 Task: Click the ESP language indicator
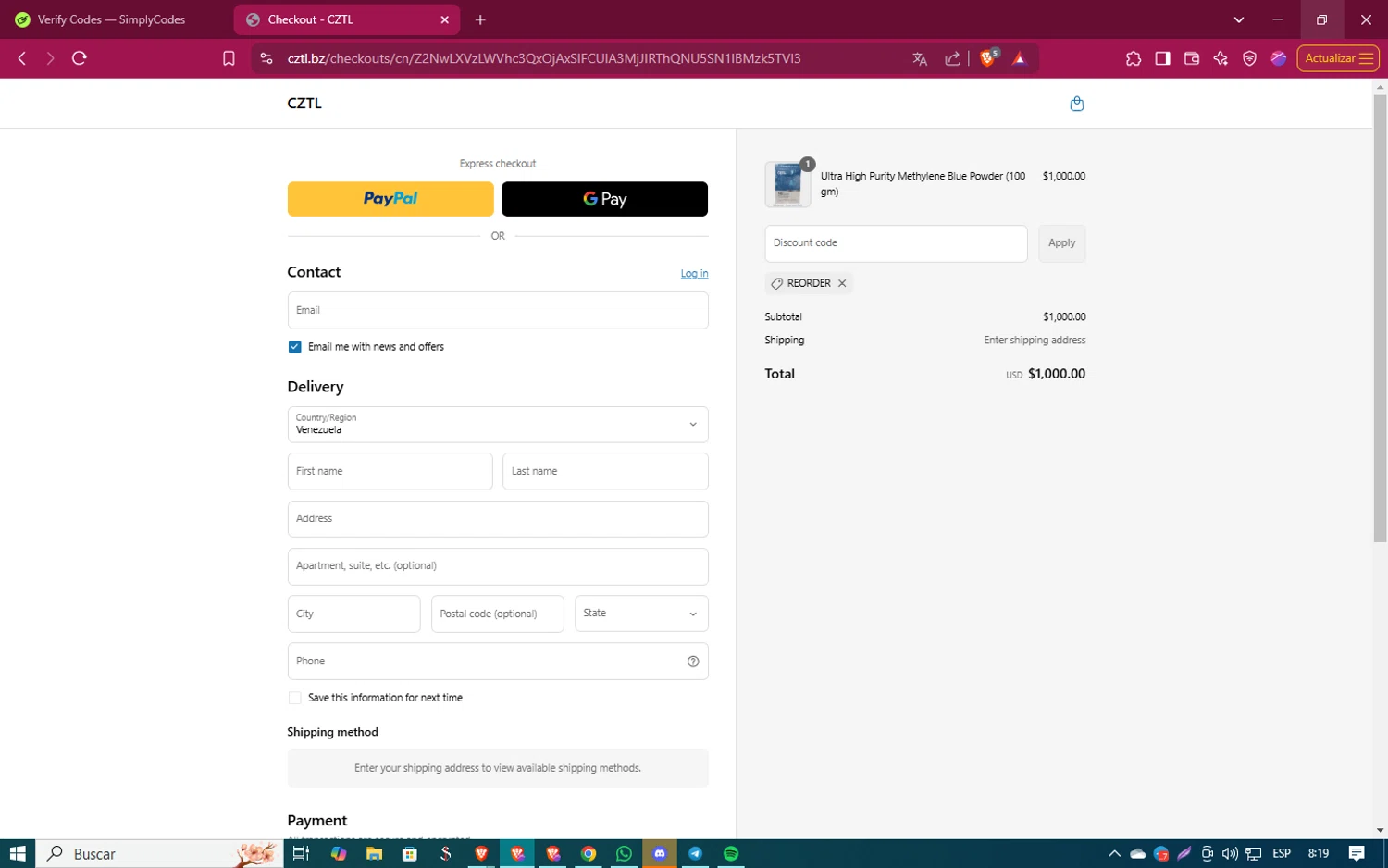[x=1282, y=853]
